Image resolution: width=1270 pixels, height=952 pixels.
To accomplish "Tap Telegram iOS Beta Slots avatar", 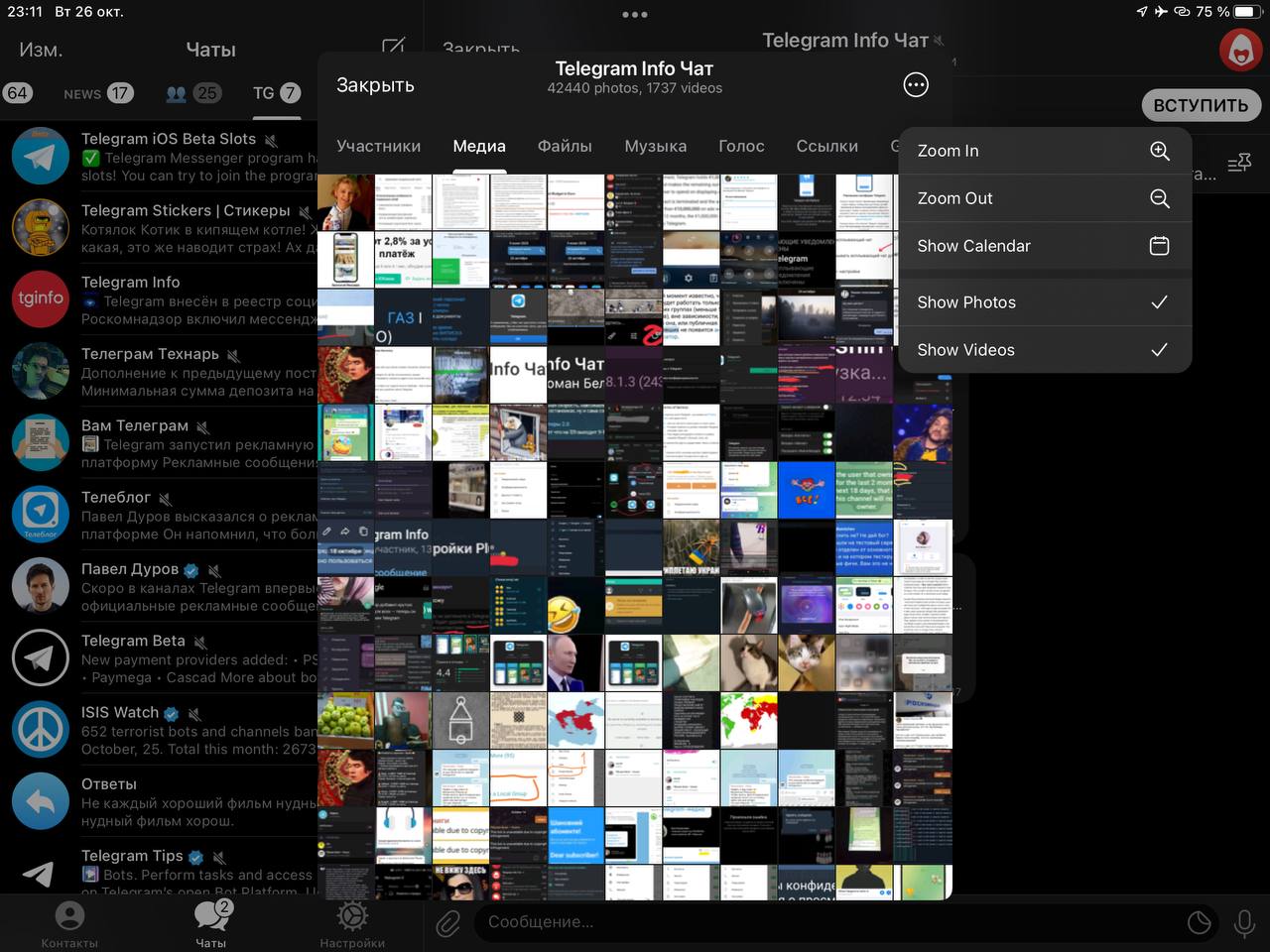I will pyautogui.click(x=41, y=157).
